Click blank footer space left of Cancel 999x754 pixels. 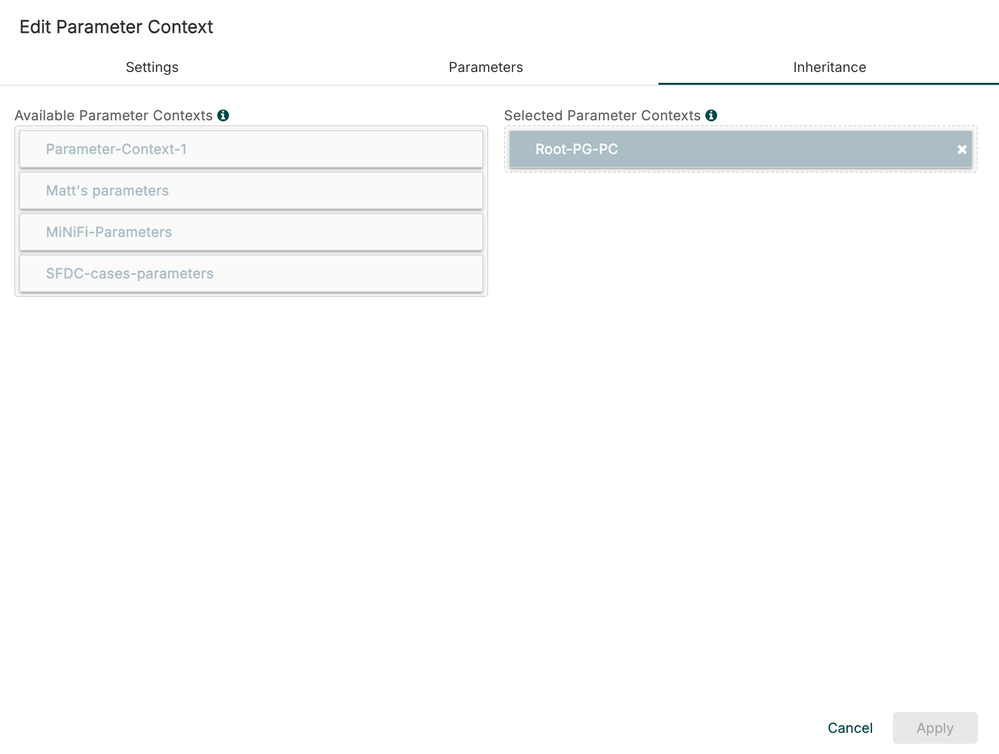click(x=400, y=728)
